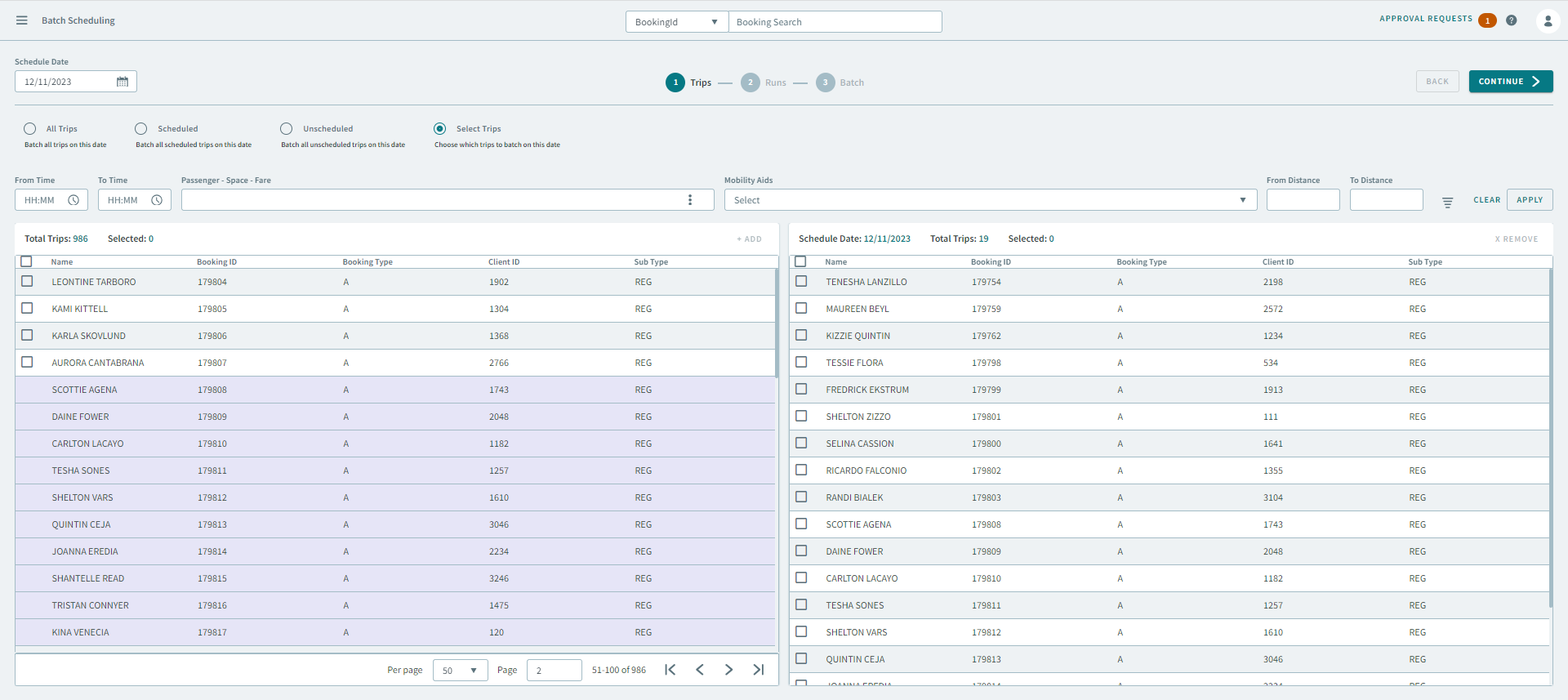Open the hamburger navigation menu

coord(22,20)
